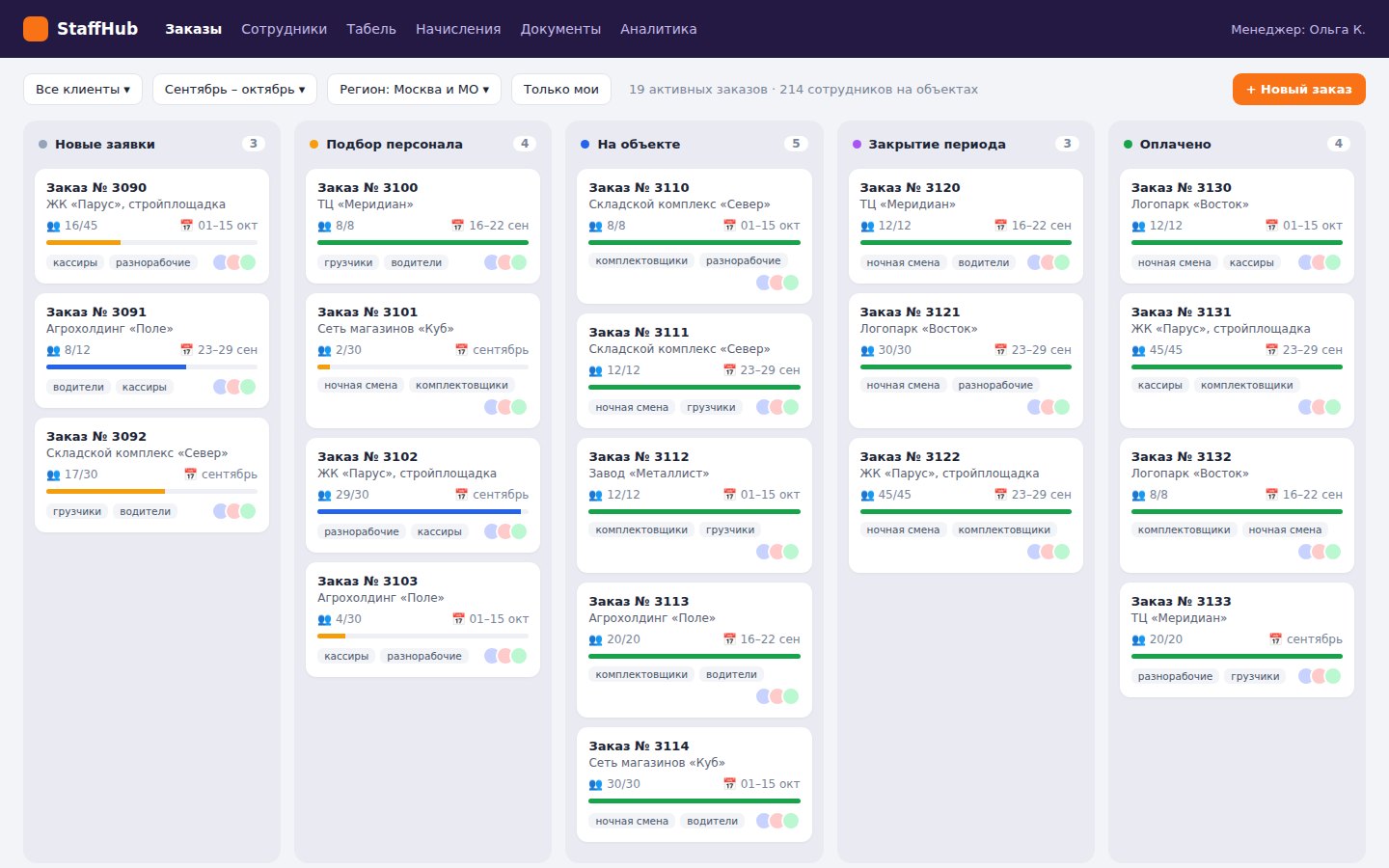Open the Все клиенты dropdown
The height and width of the screenshot is (868, 1389).
point(83,89)
